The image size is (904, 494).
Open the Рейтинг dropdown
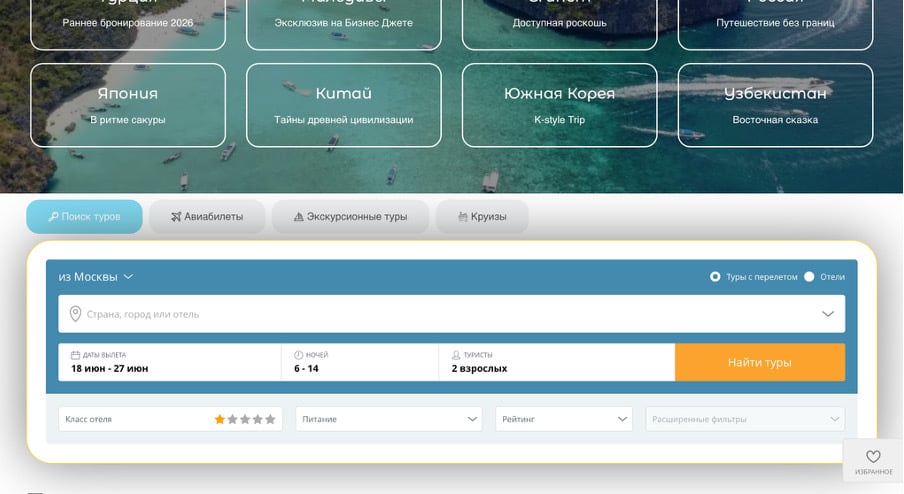point(564,419)
